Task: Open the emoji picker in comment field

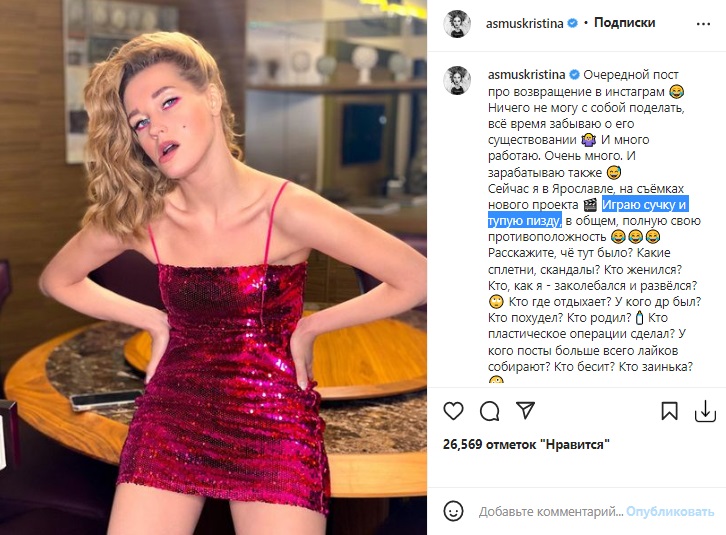Action: (x=456, y=511)
